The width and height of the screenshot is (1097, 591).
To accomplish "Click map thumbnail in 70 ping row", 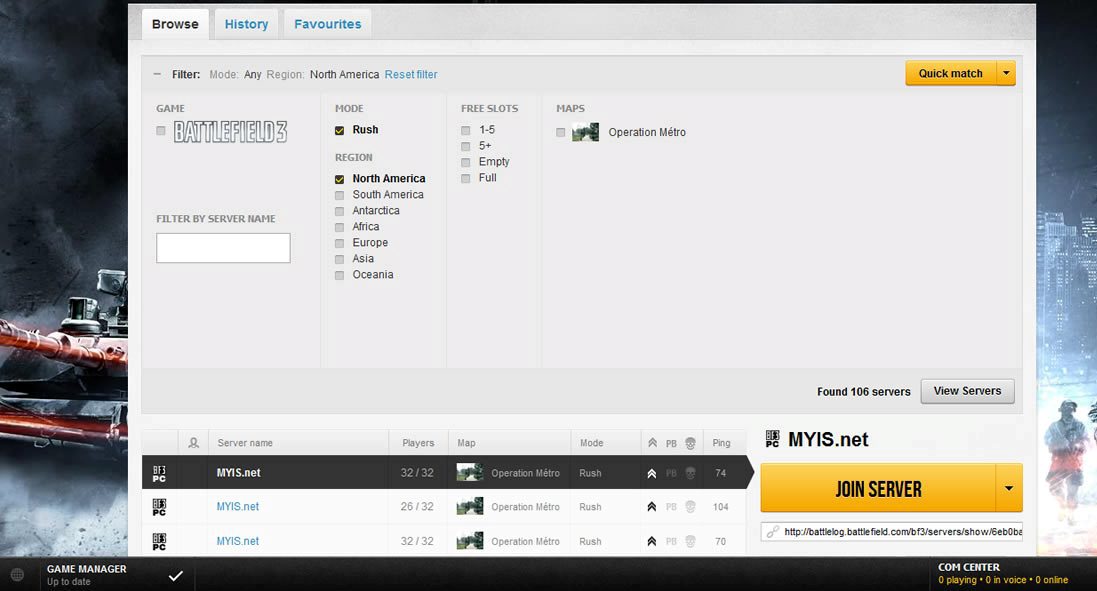I will click(469, 540).
